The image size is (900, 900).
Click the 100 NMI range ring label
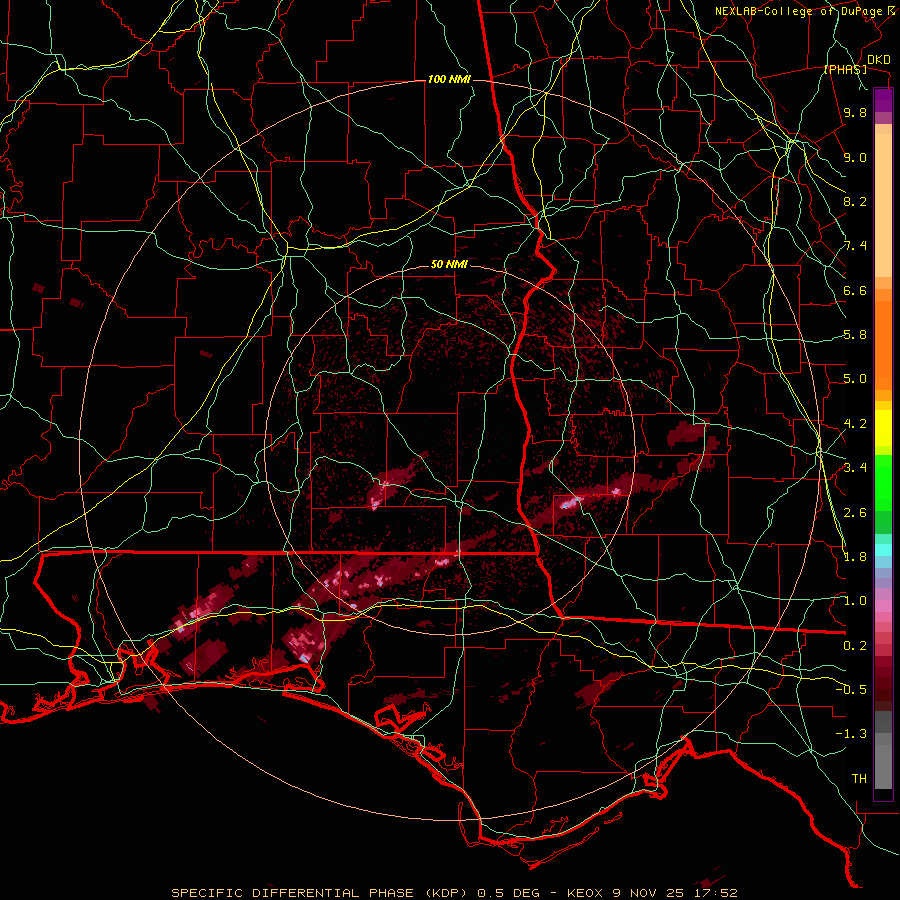tap(449, 79)
